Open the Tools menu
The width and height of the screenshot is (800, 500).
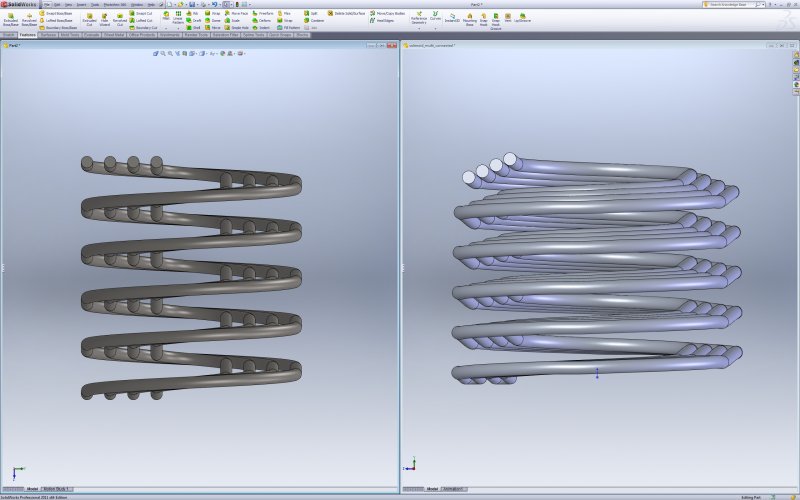(95, 5)
